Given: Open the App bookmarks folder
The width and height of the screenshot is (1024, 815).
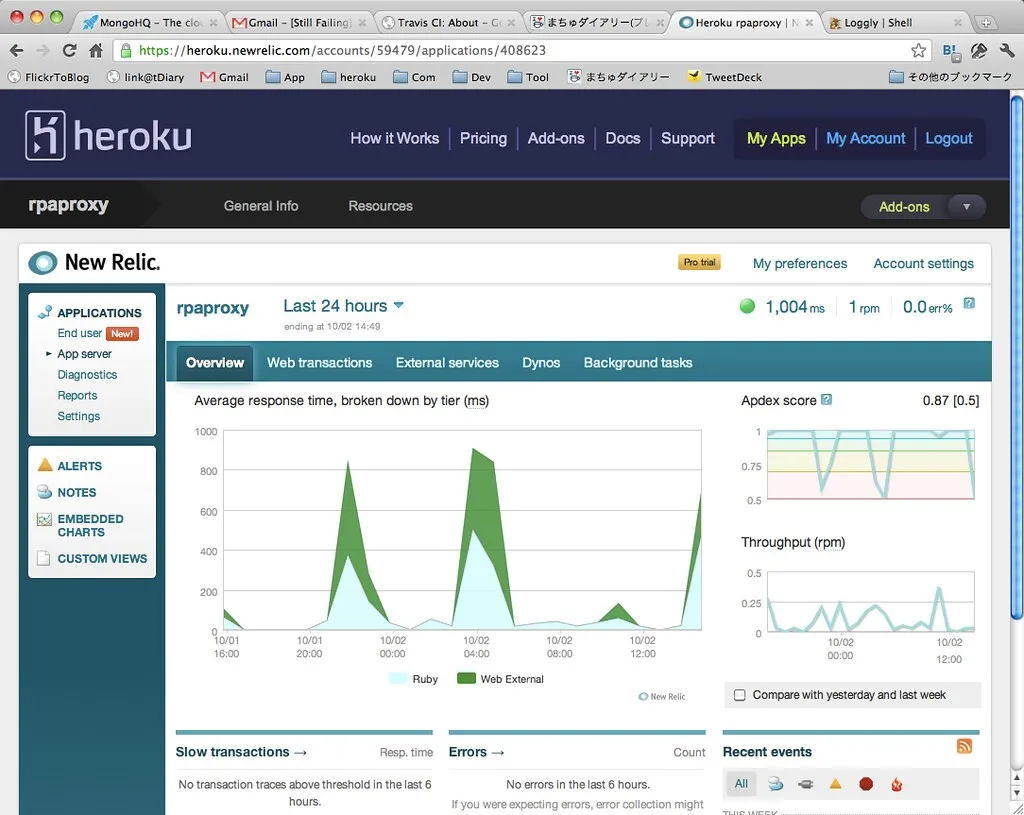Looking at the screenshot, I should 285,77.
